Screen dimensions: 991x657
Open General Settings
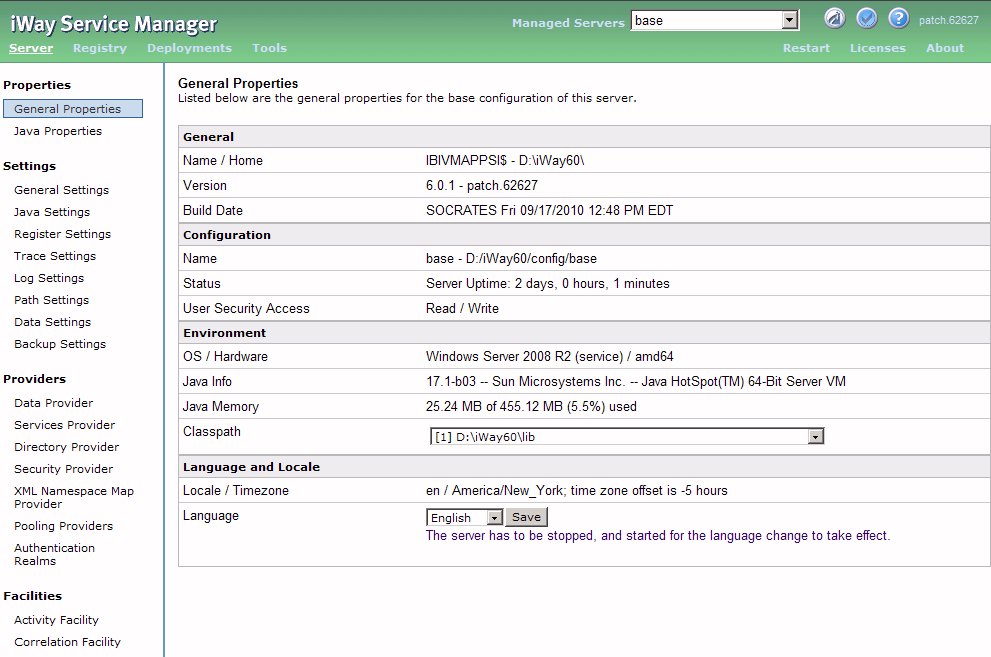point(61,190)
